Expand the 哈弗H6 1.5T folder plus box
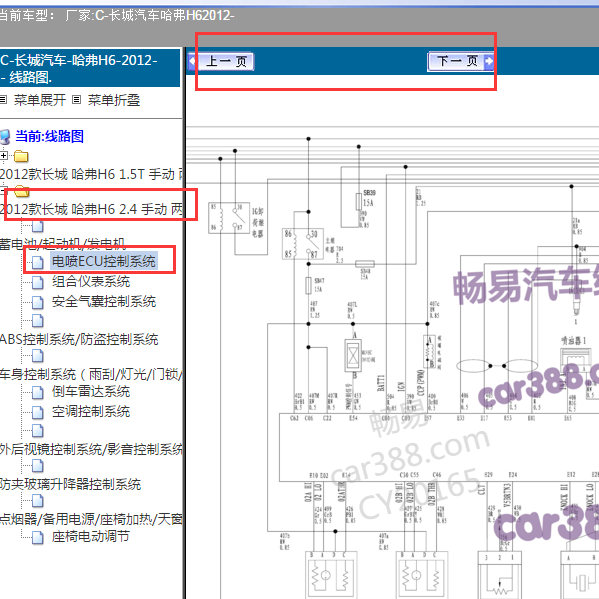The image size is (599, 599). pyautogui.click(x=4, y=155)
